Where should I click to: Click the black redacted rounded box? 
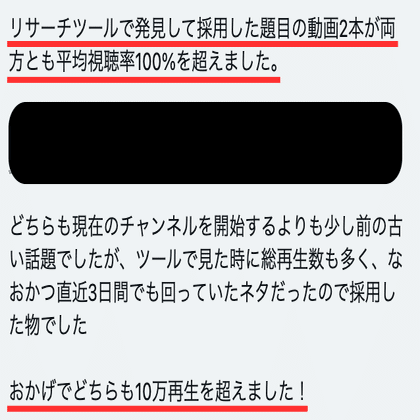[205, 143]
